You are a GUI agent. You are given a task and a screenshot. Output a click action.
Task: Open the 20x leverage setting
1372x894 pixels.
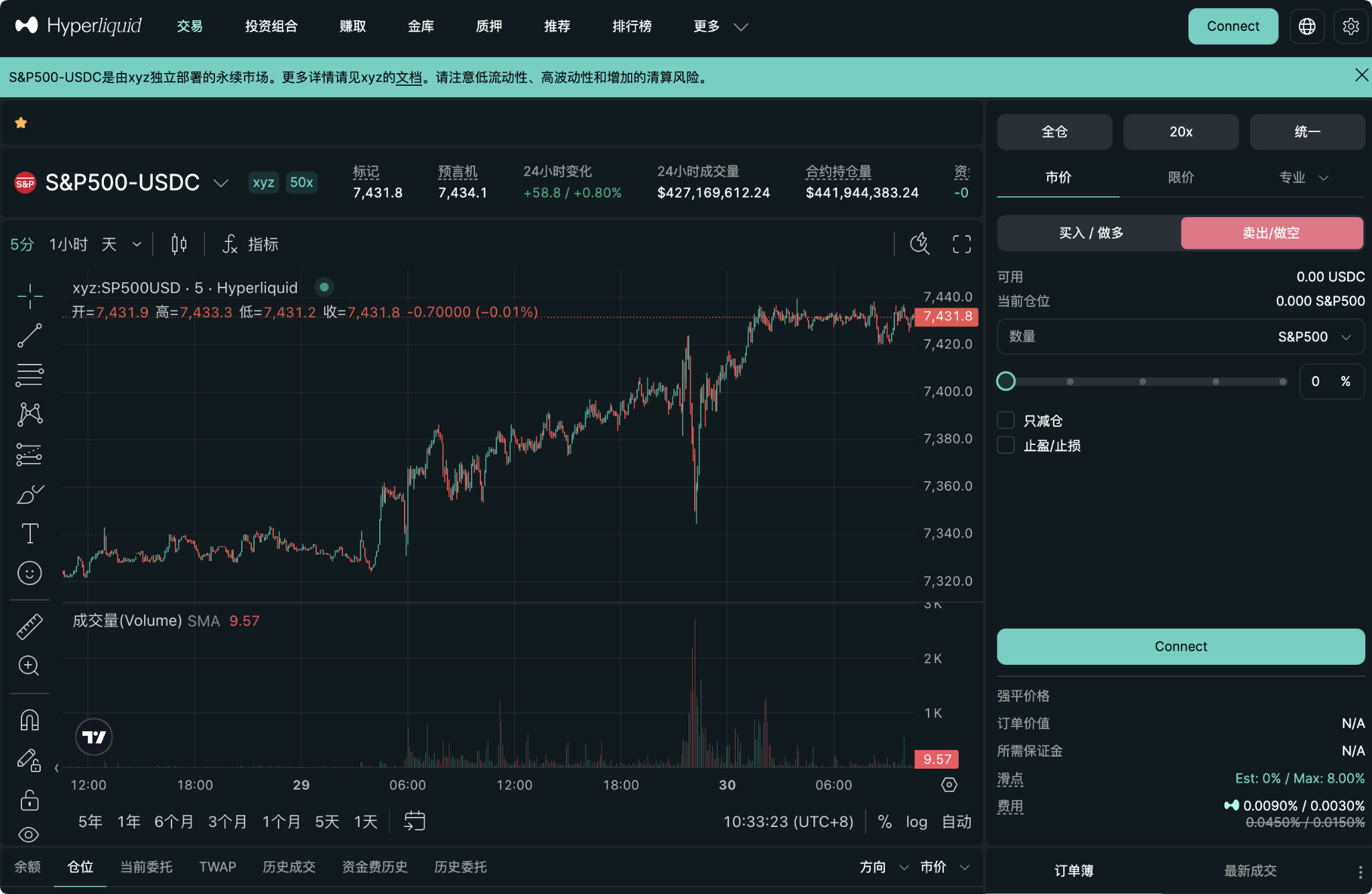coord(1180,131)
